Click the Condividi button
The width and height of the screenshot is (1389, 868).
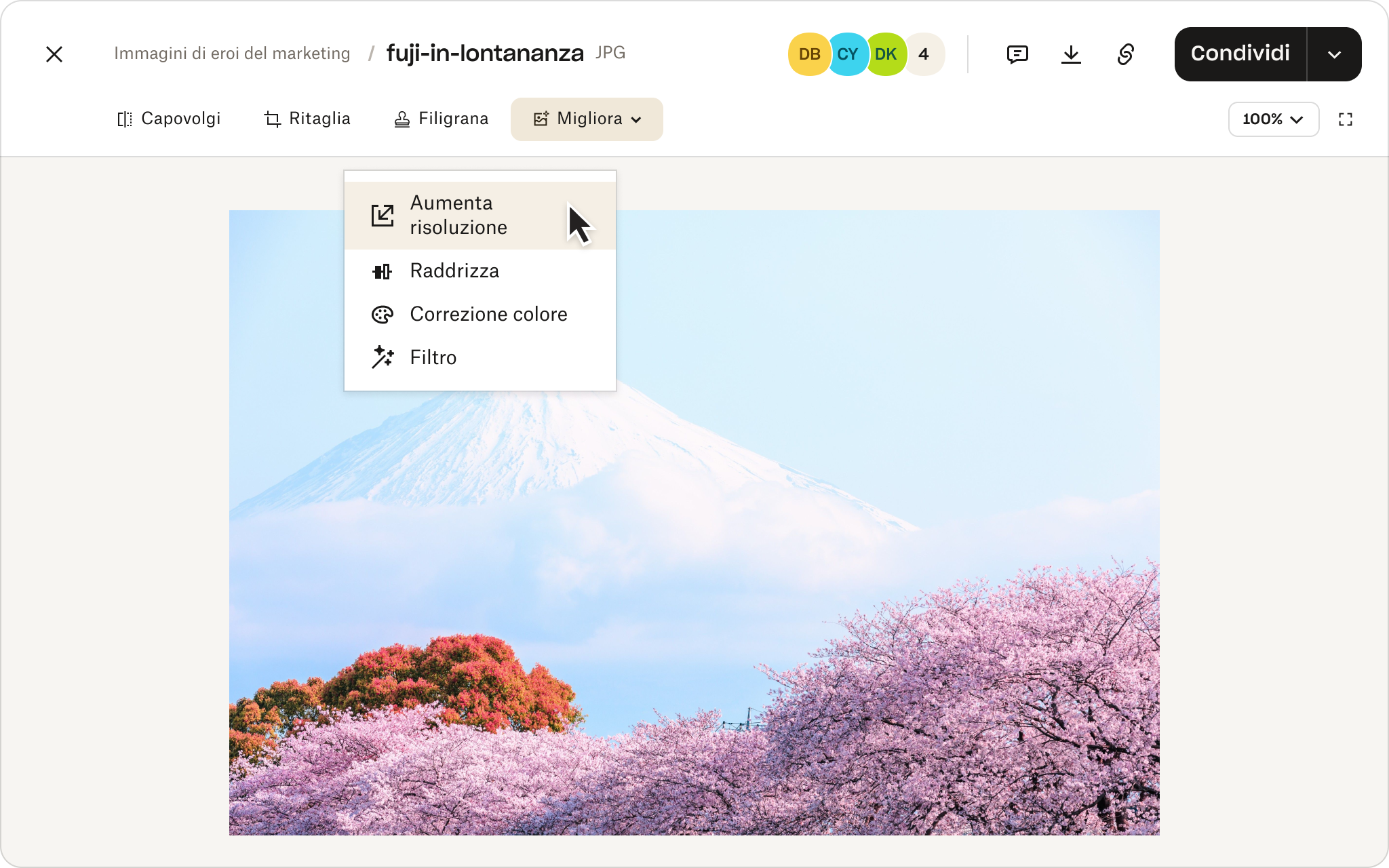coord(1240,54)
